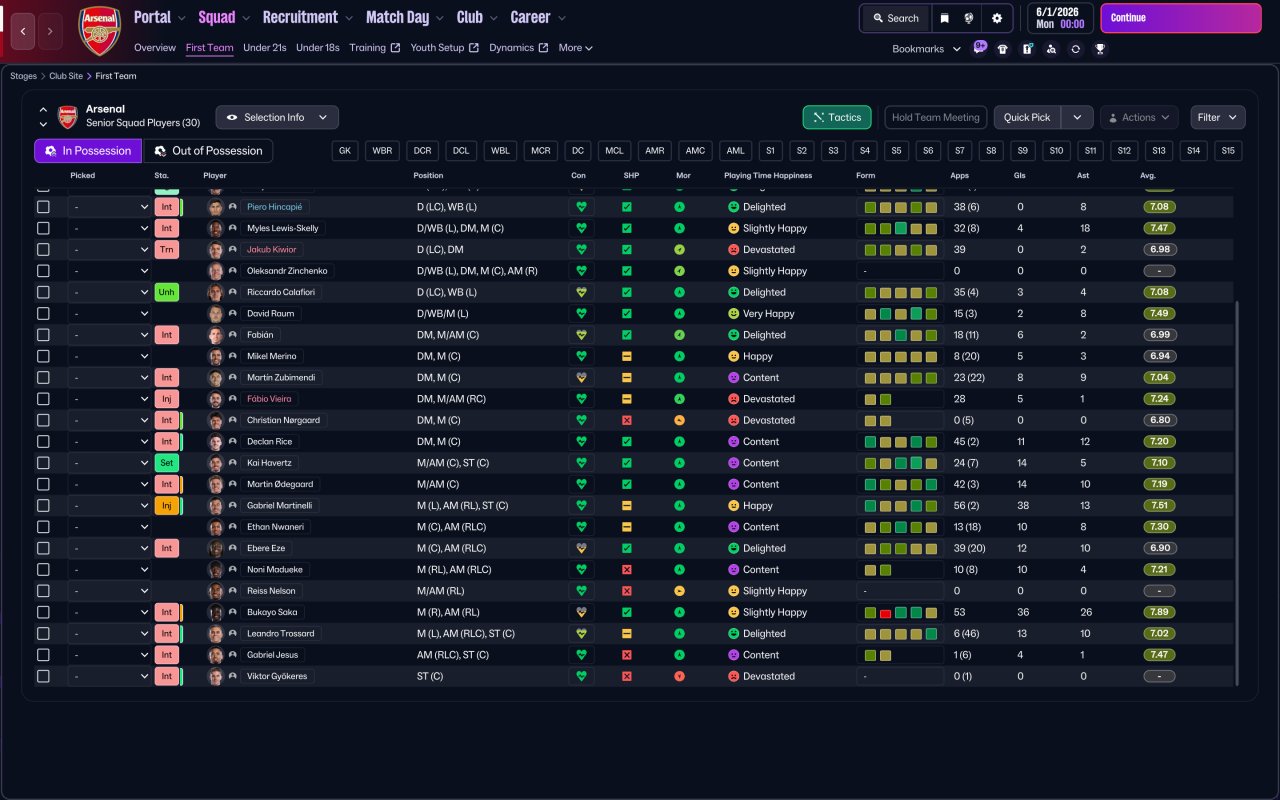Click the Unh status badge for Riccardo Calafiori
Screen dimensions: 1280x800
click(166, 292)
